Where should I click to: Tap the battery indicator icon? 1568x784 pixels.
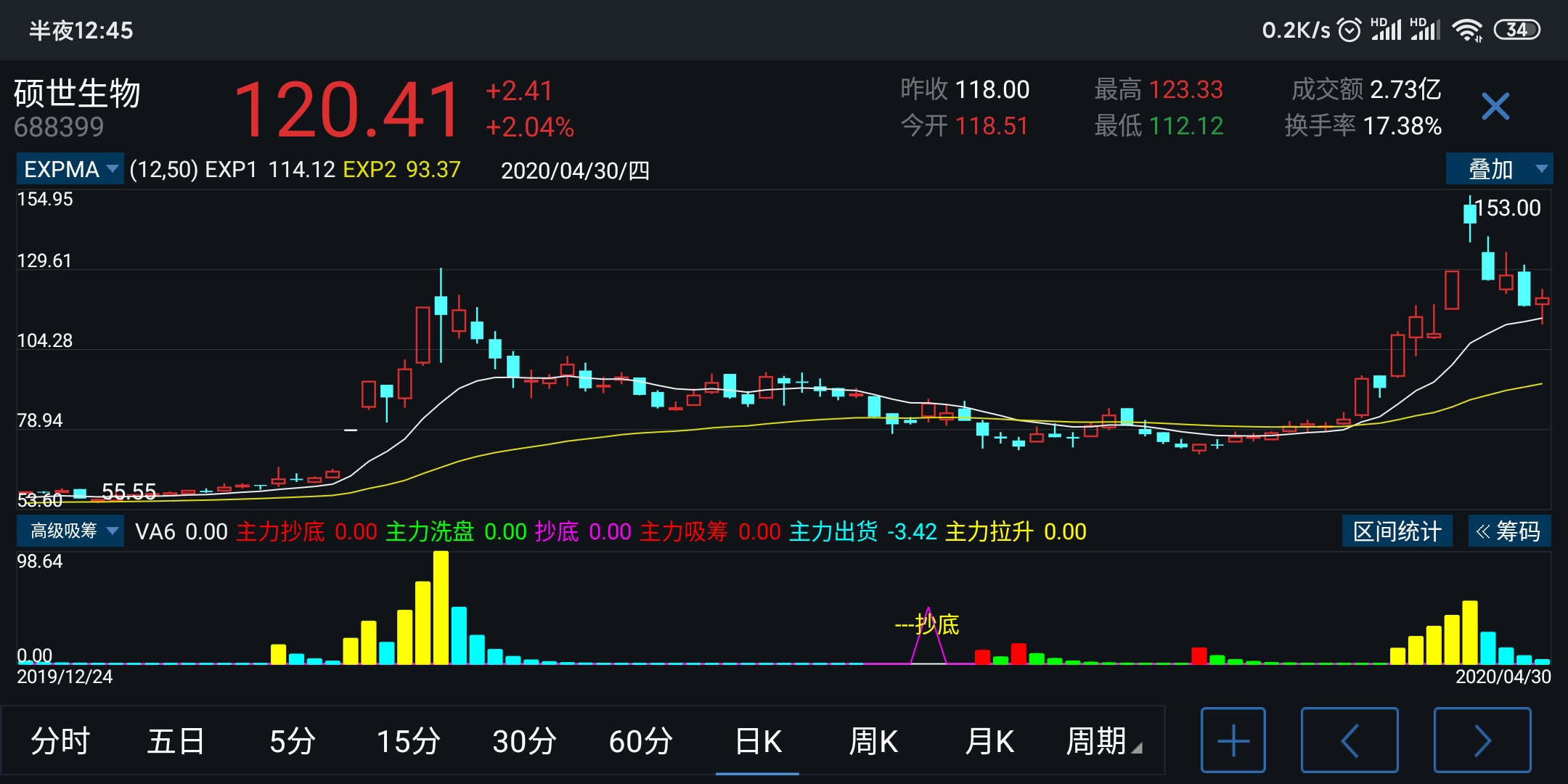click(x=1516, y=30)
